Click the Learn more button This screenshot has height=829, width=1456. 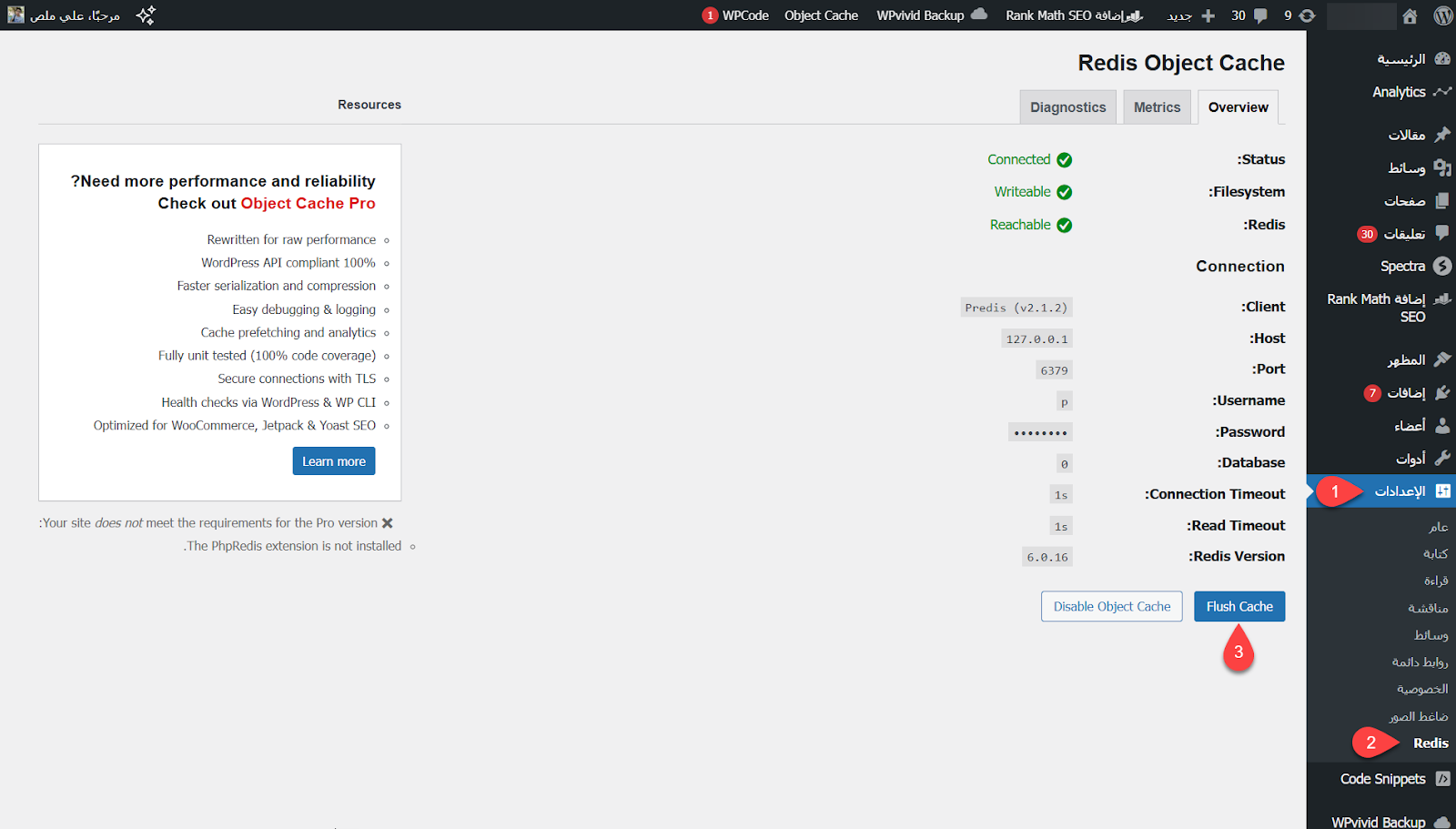(333, 461)
